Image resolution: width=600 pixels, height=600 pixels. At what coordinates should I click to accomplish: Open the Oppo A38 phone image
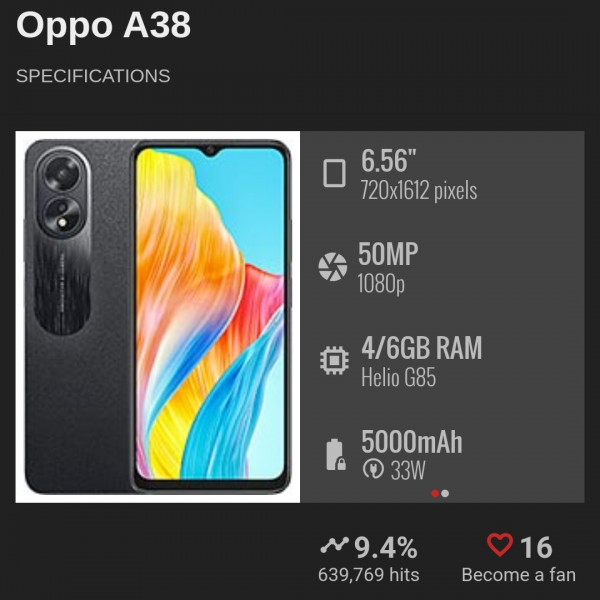pos(158,316)
